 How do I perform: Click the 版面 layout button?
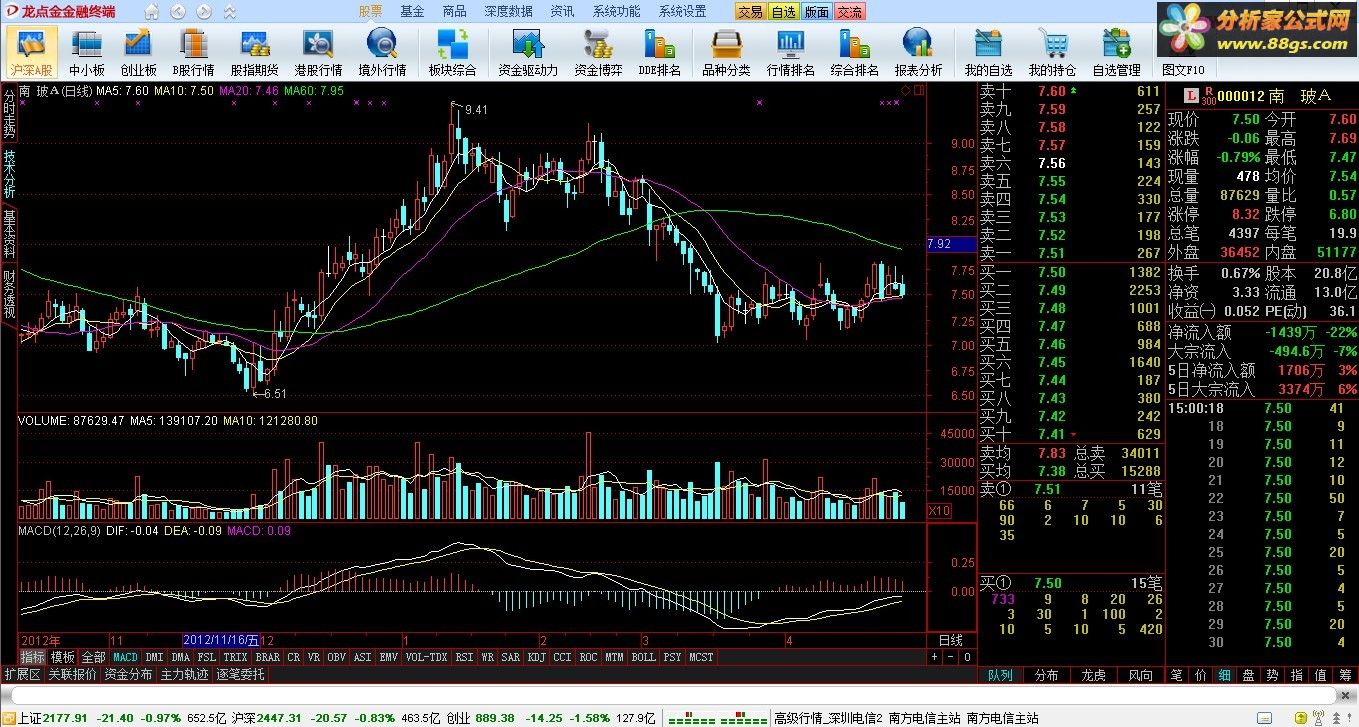(x=816, y=12)
